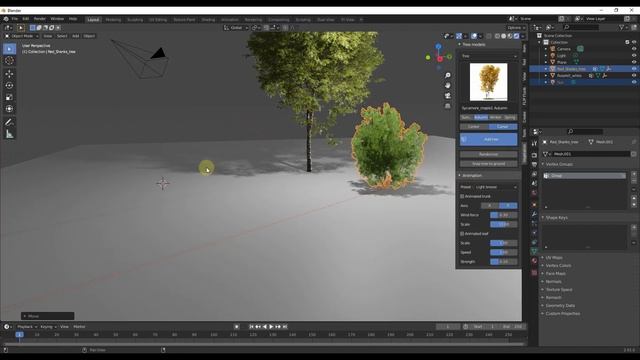This screenshot has width=640, height=360.
Task: Open the Output properties tab icon
Action: (x=534, y=164)
